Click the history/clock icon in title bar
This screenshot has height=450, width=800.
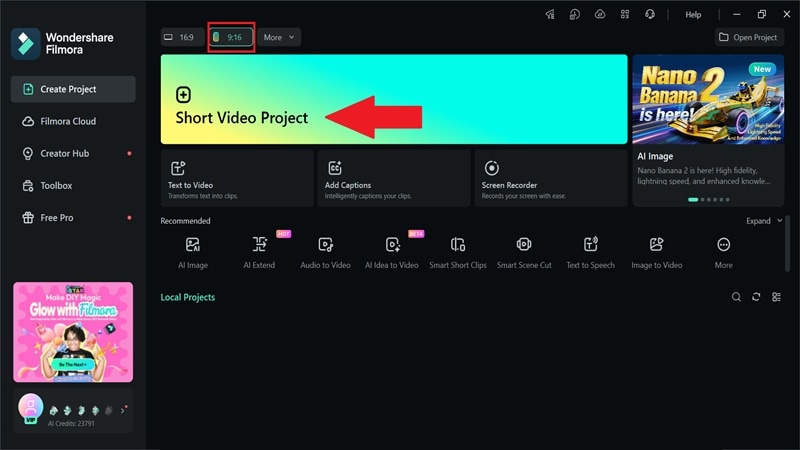pos(575,14)
